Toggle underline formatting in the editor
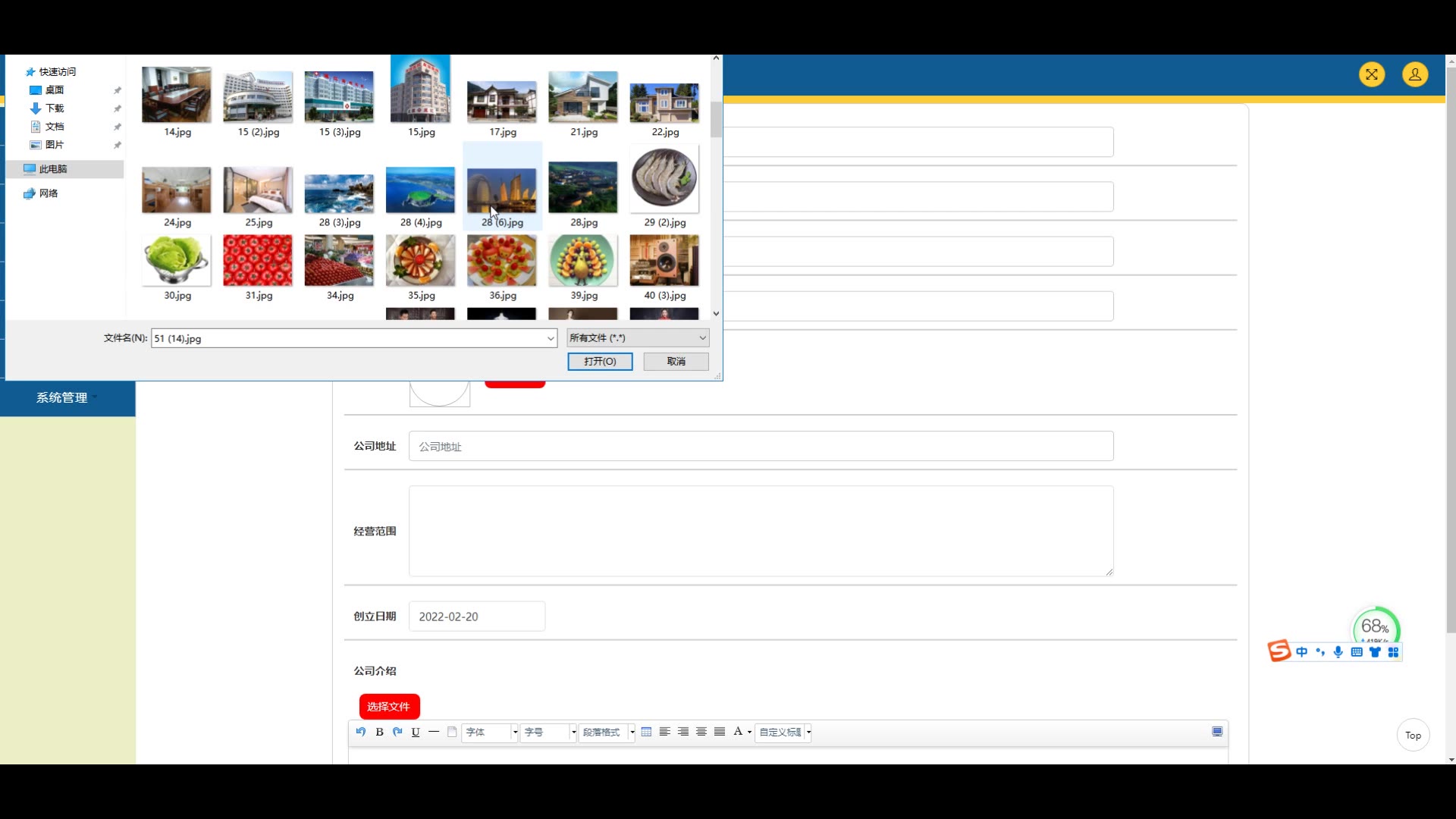The width and height of the screenshot is (1456, 819). [x=416, y=732]
